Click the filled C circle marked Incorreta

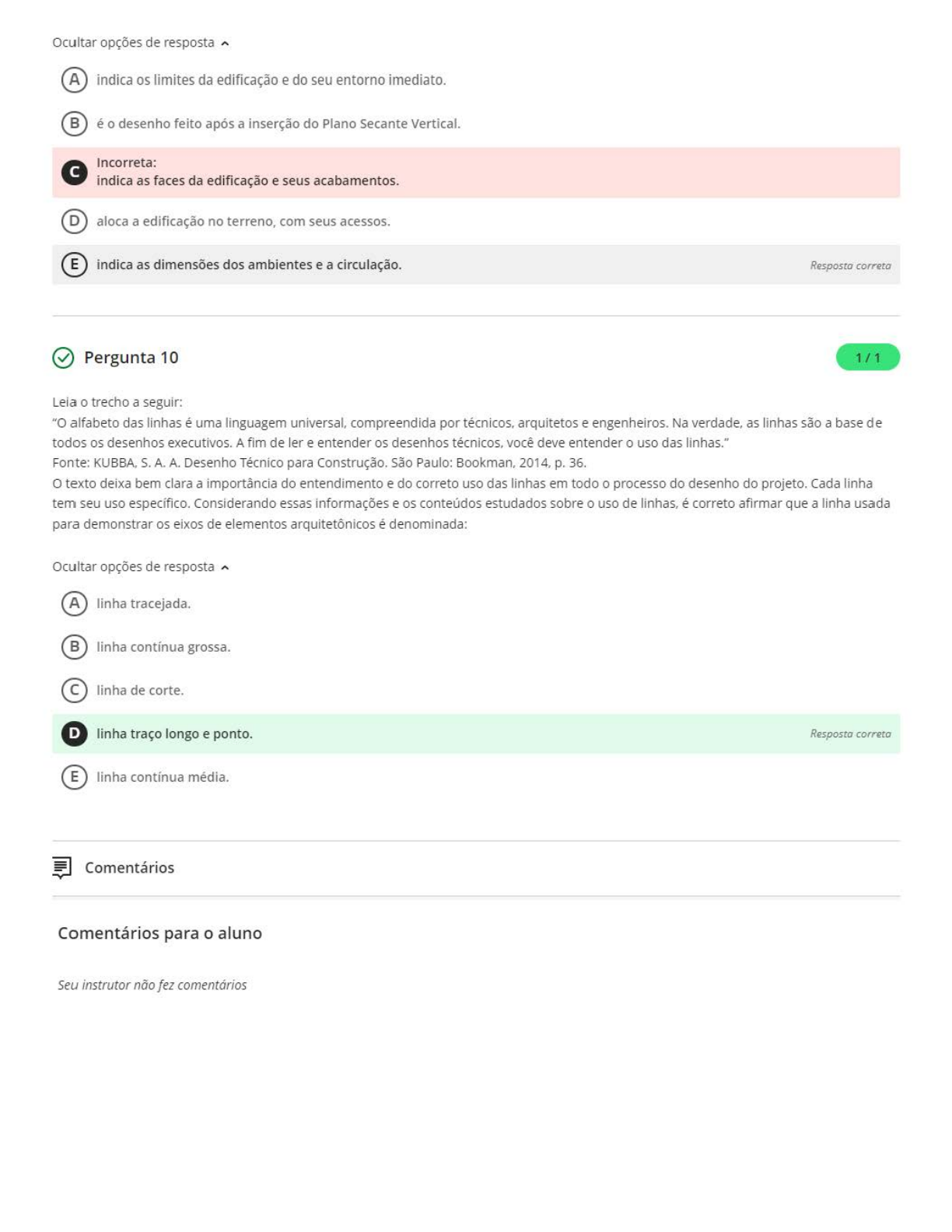click(x=74, y=172)
